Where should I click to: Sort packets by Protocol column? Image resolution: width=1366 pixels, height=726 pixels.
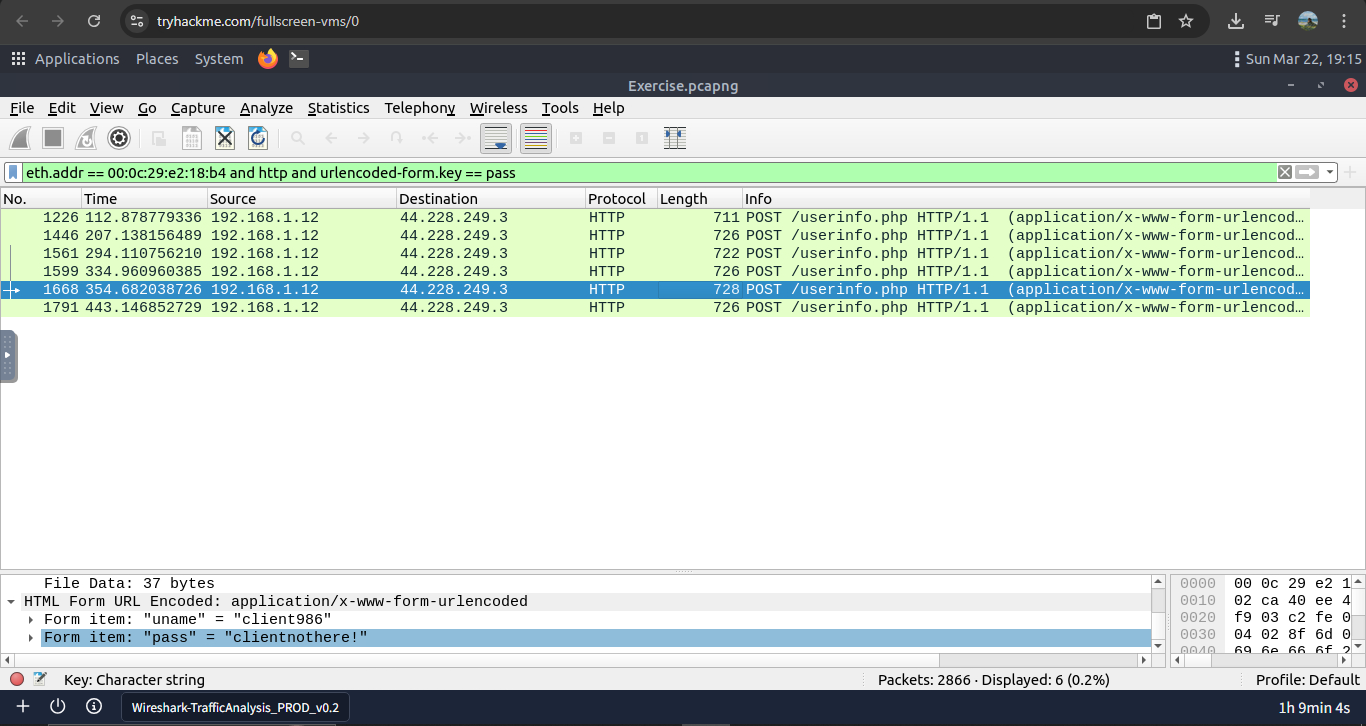(622, 199)
